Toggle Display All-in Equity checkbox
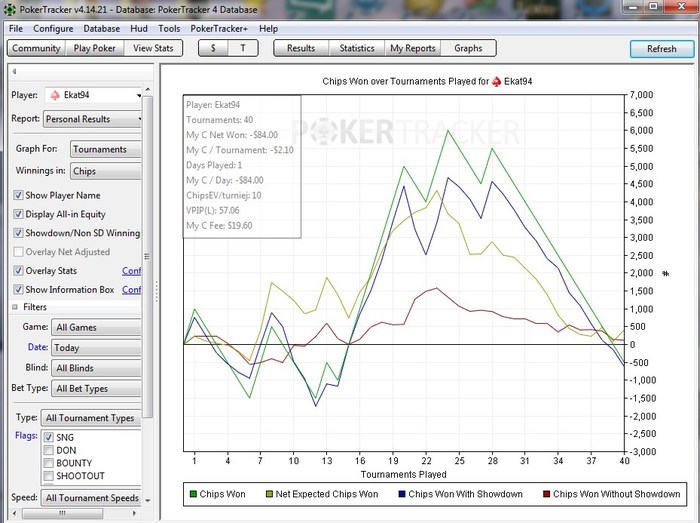 [x=18, y=214]
